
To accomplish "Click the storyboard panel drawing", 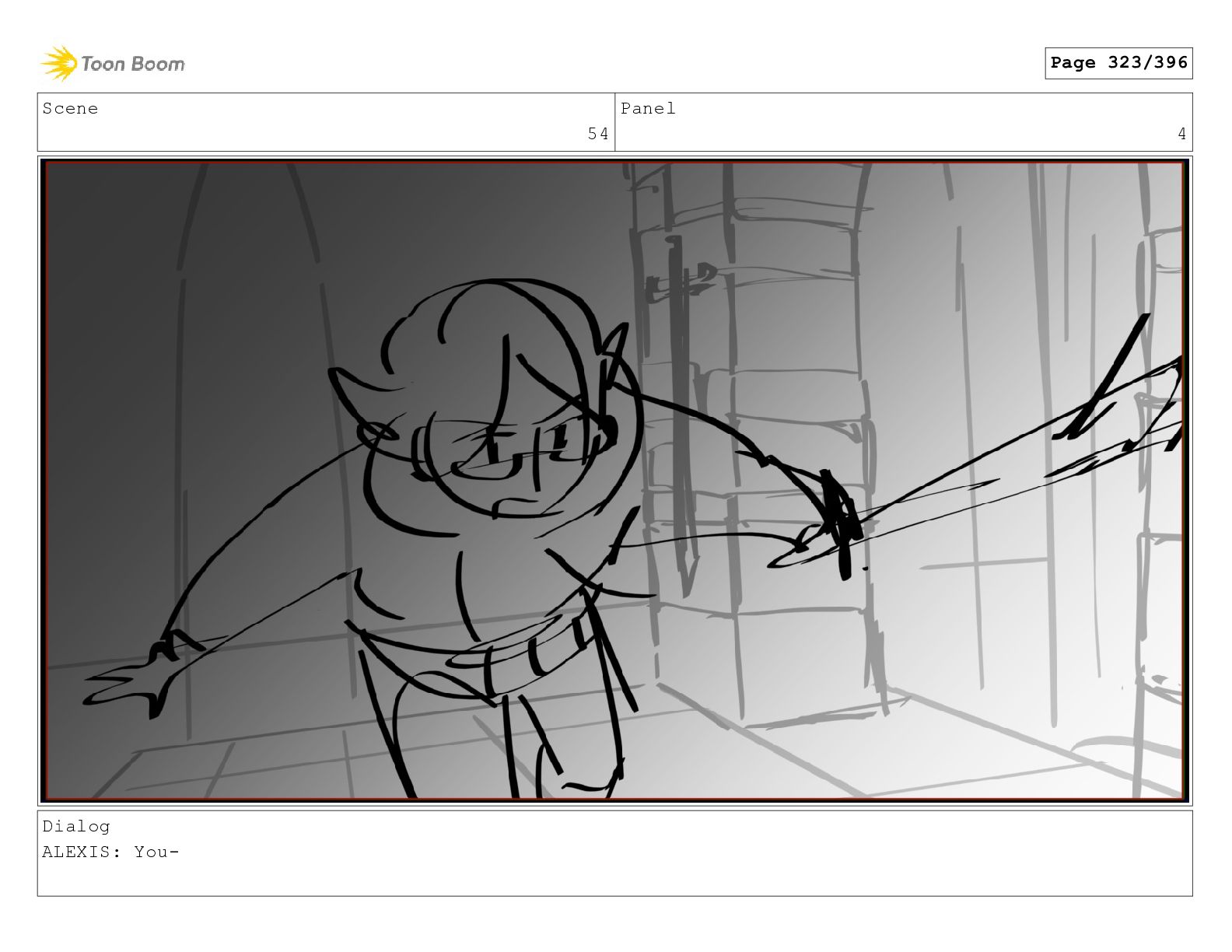I will click(614, 480).
